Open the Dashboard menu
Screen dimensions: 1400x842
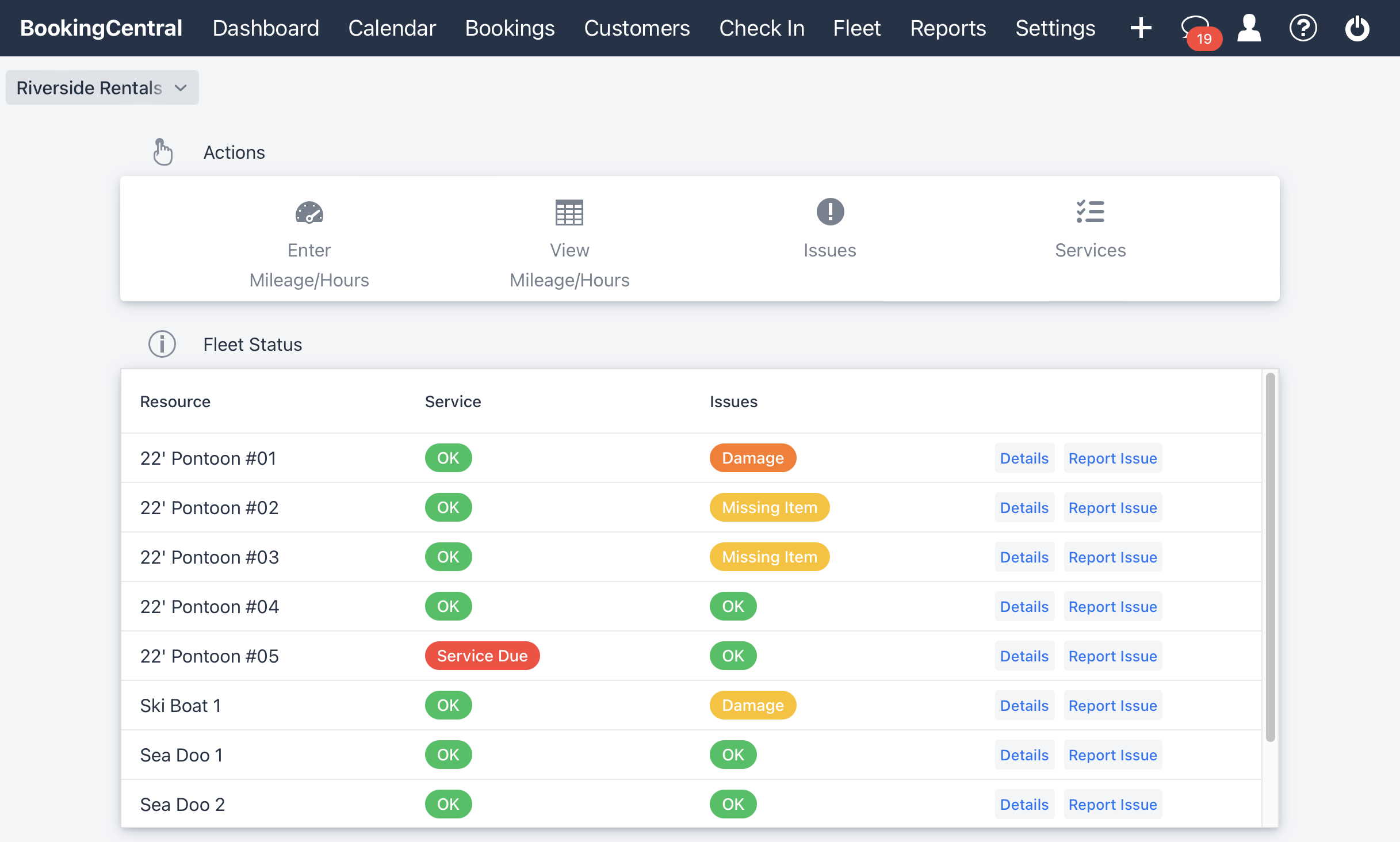[266, 28]
